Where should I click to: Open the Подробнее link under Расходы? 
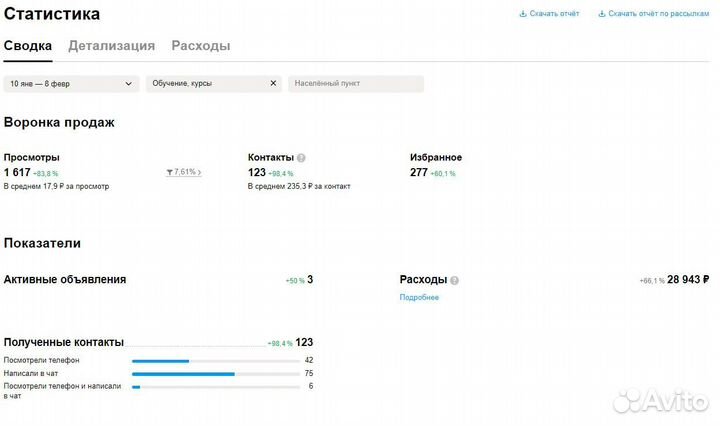click(419, 297)
